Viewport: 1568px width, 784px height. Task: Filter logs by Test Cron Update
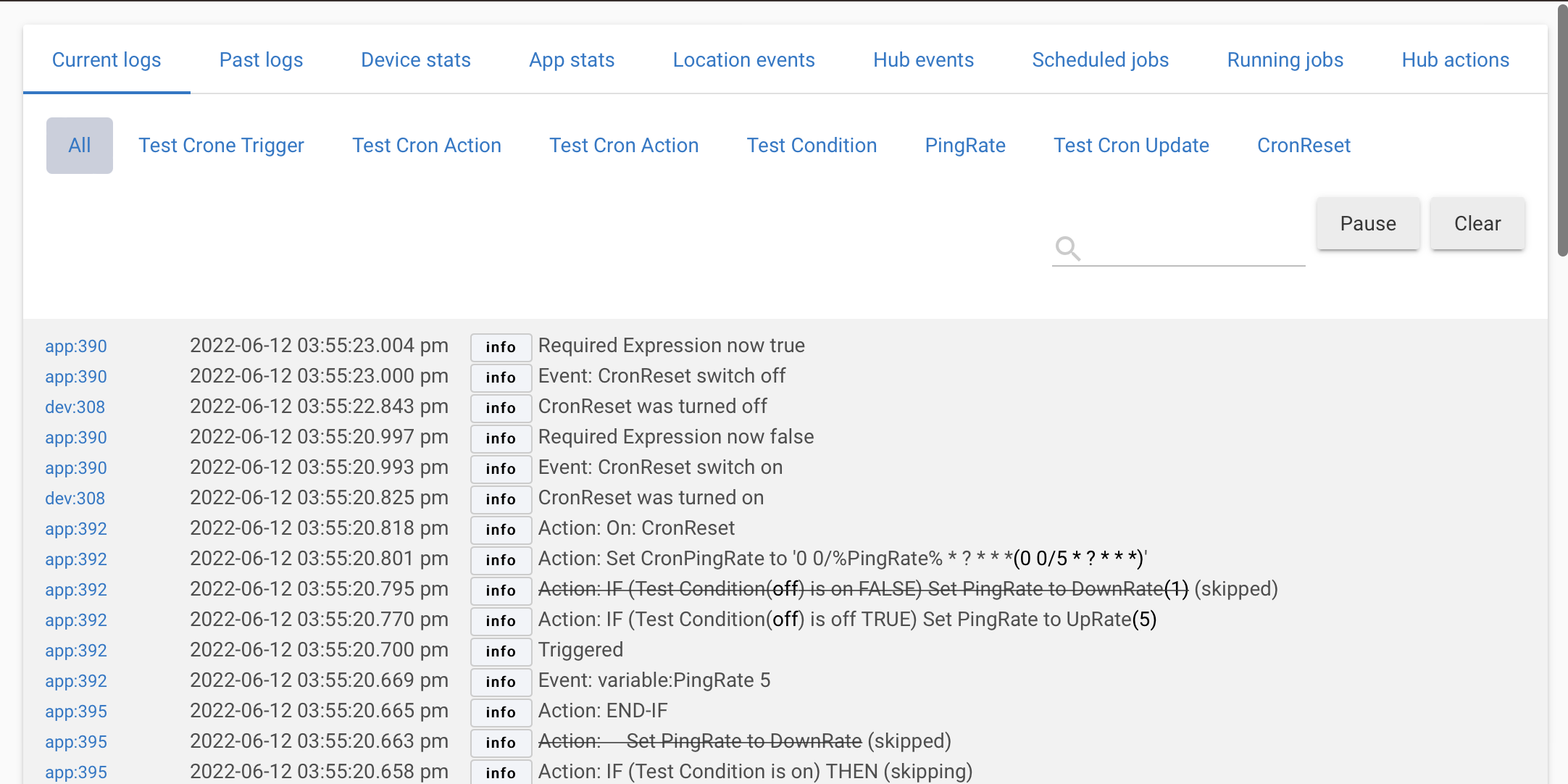pos(1131,146)
